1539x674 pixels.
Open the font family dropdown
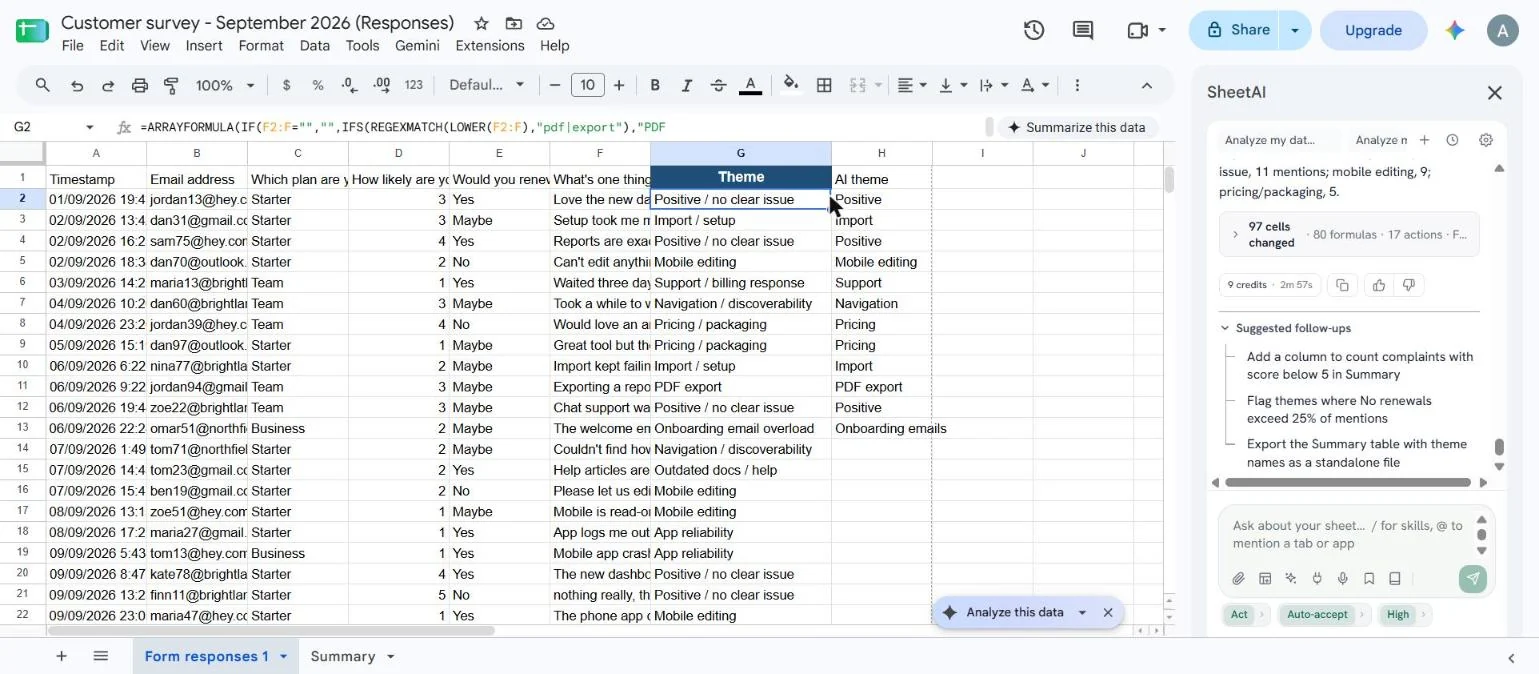click(487, 85)
